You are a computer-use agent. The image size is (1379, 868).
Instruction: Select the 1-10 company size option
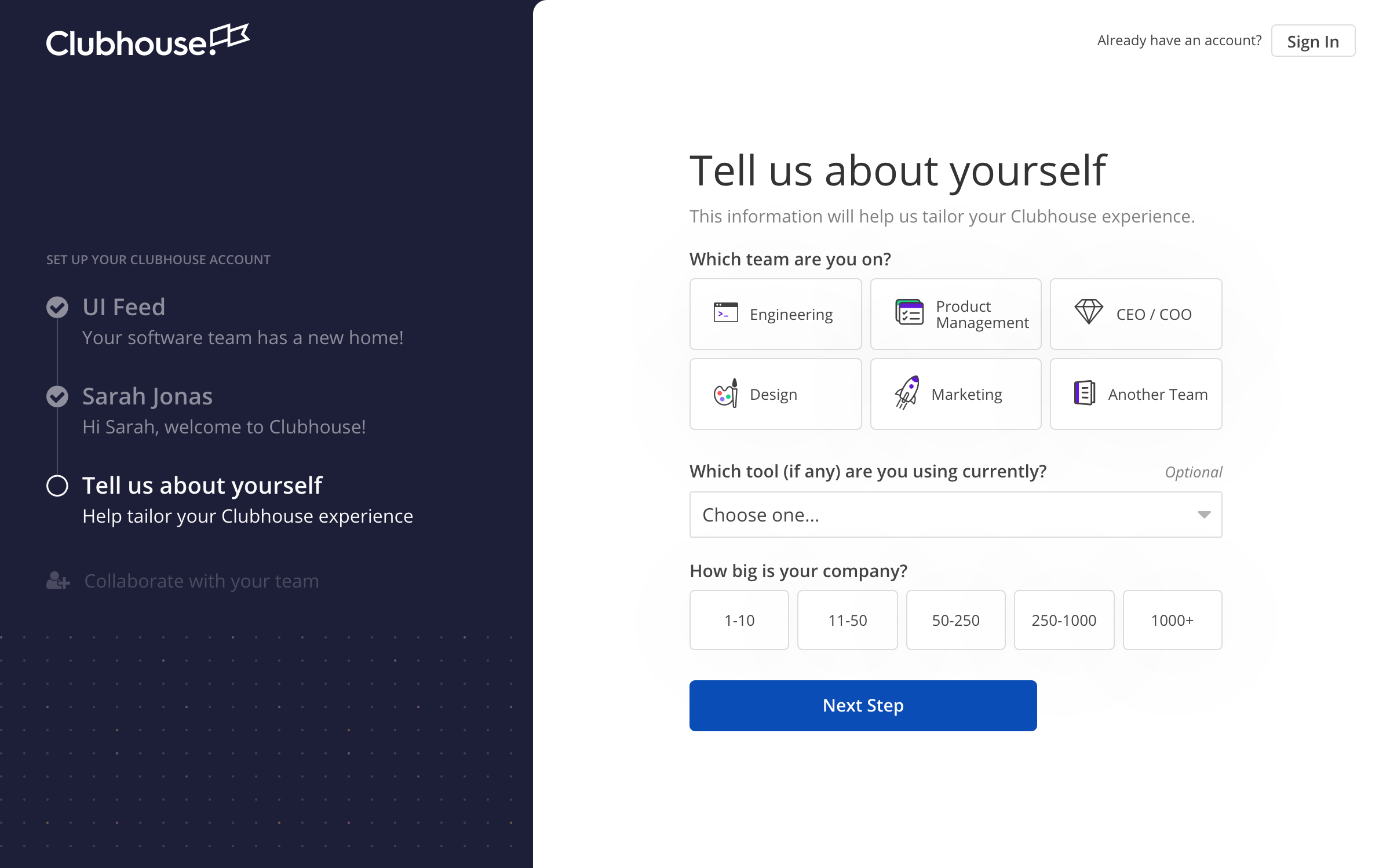(x=739, y=619)
